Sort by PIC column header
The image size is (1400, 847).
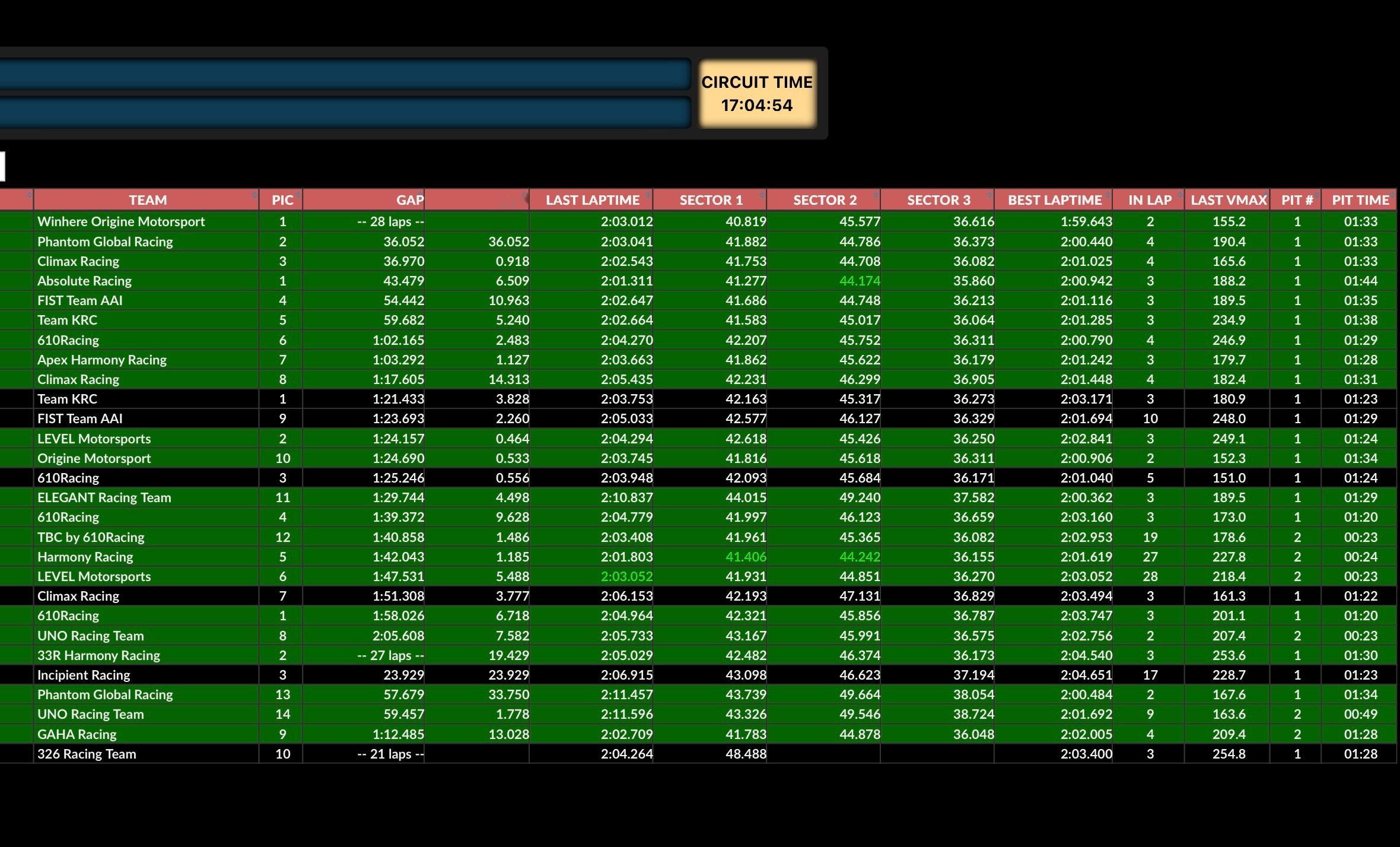tap(282, 200)
